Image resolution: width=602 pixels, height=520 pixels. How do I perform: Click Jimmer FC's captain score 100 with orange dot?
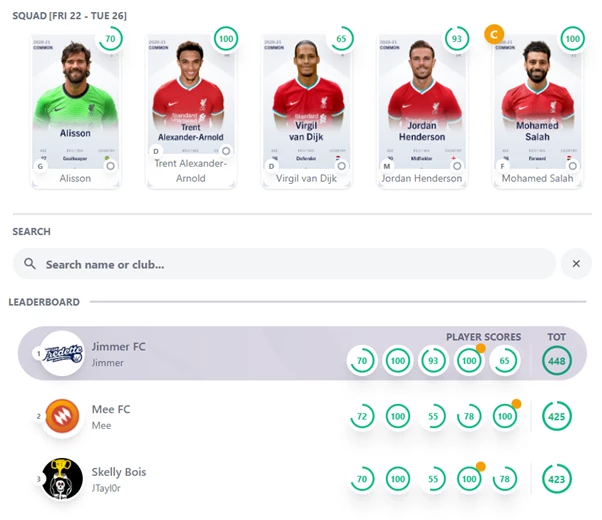pos(469,361)
